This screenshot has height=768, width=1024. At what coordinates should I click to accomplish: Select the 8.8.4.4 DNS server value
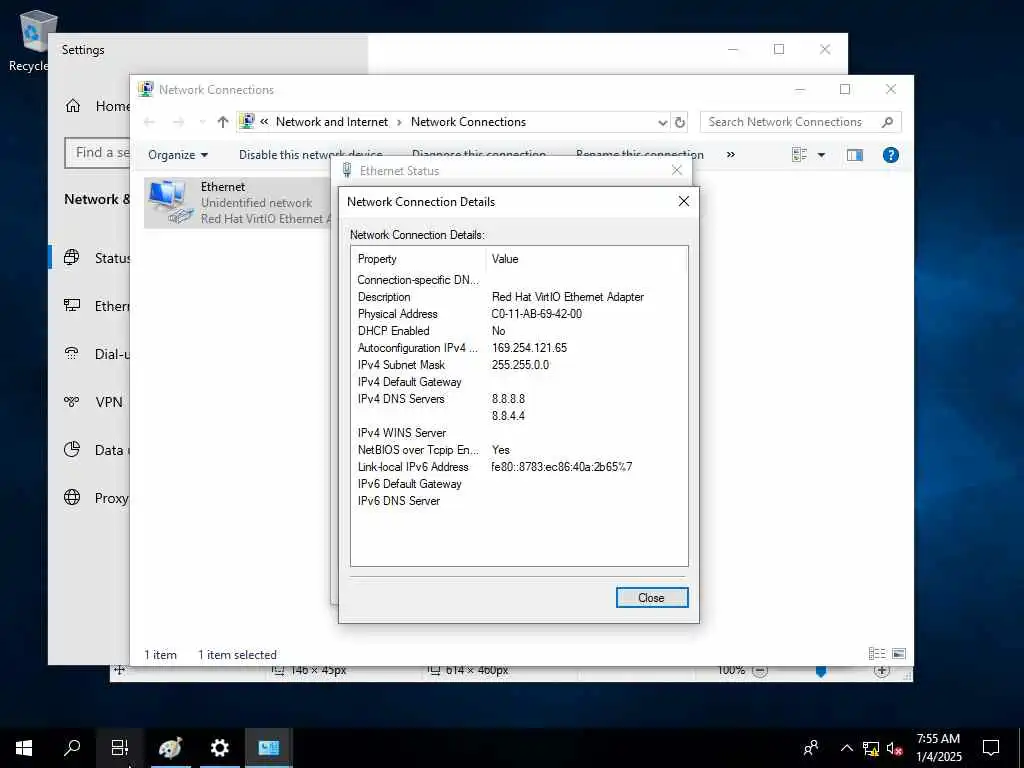coord(508,416)
